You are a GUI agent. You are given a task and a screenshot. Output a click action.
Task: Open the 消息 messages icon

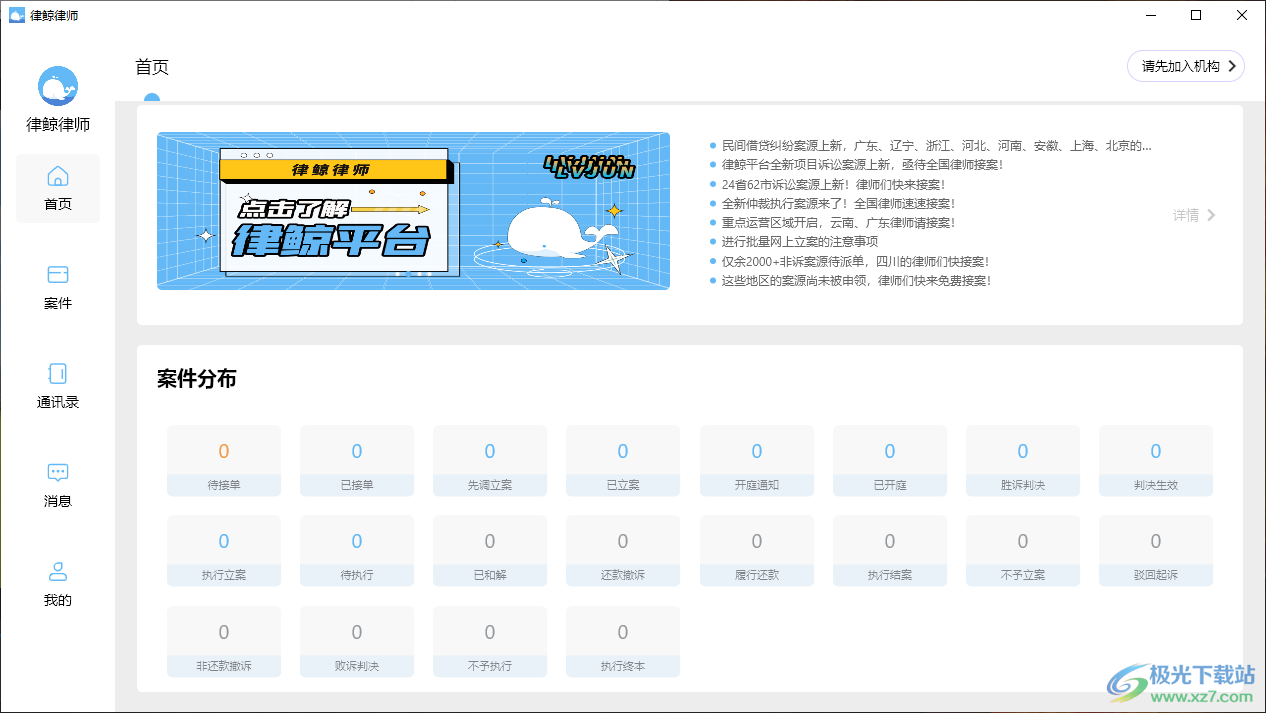(57, 485)
